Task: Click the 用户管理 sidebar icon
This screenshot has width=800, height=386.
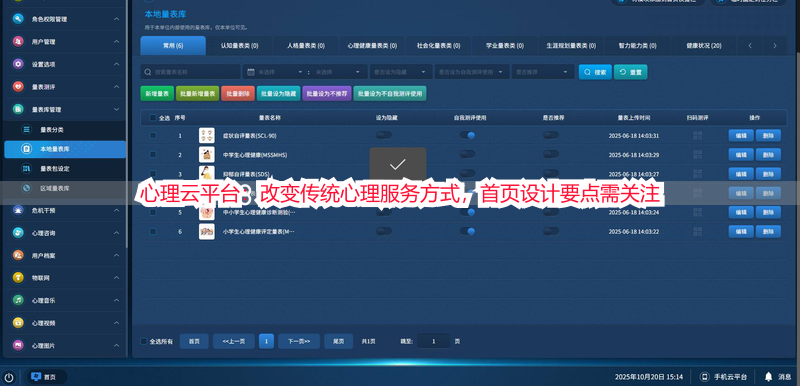Action: pyautogui.click(x=18, y=42)
